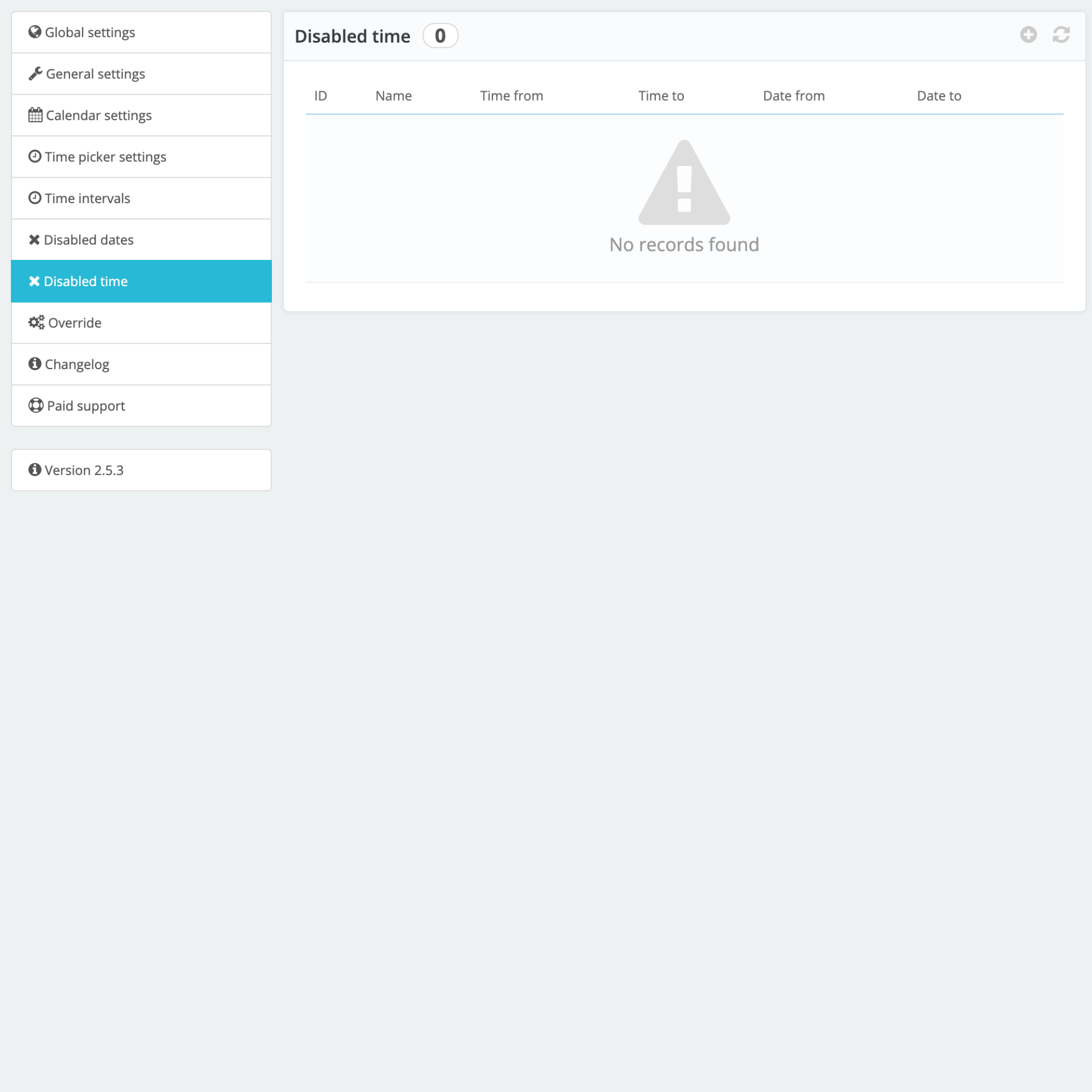
Task: Click the lifebuoy icon for Paid support
Action: pos(36,406)
